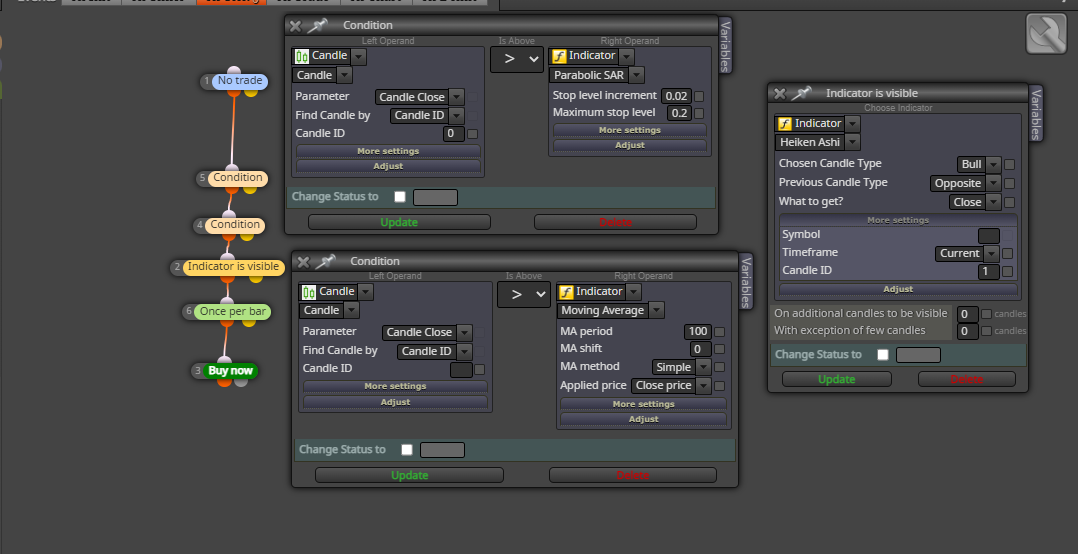
Task: Click Update in Parabolic SAR Condition panel
Action: pyautogui.click(x=399, y=222)
